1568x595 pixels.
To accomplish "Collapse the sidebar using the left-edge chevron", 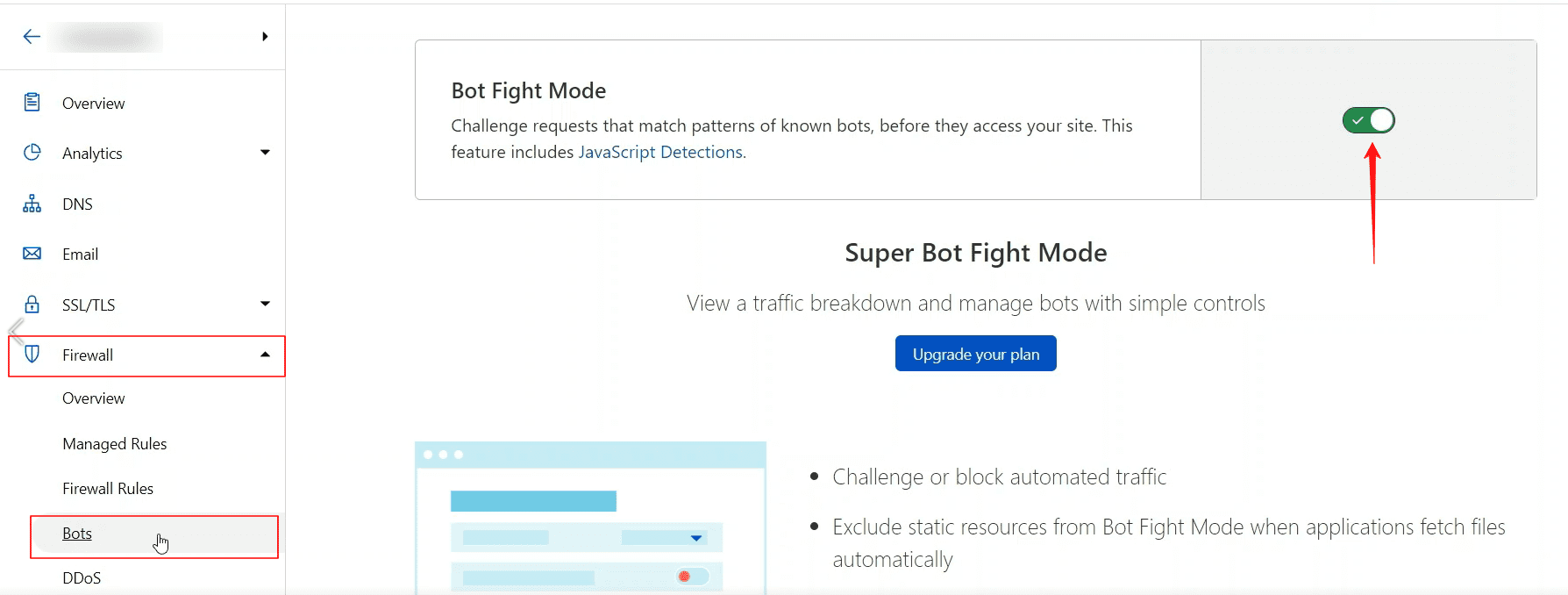I will [14, 330].
